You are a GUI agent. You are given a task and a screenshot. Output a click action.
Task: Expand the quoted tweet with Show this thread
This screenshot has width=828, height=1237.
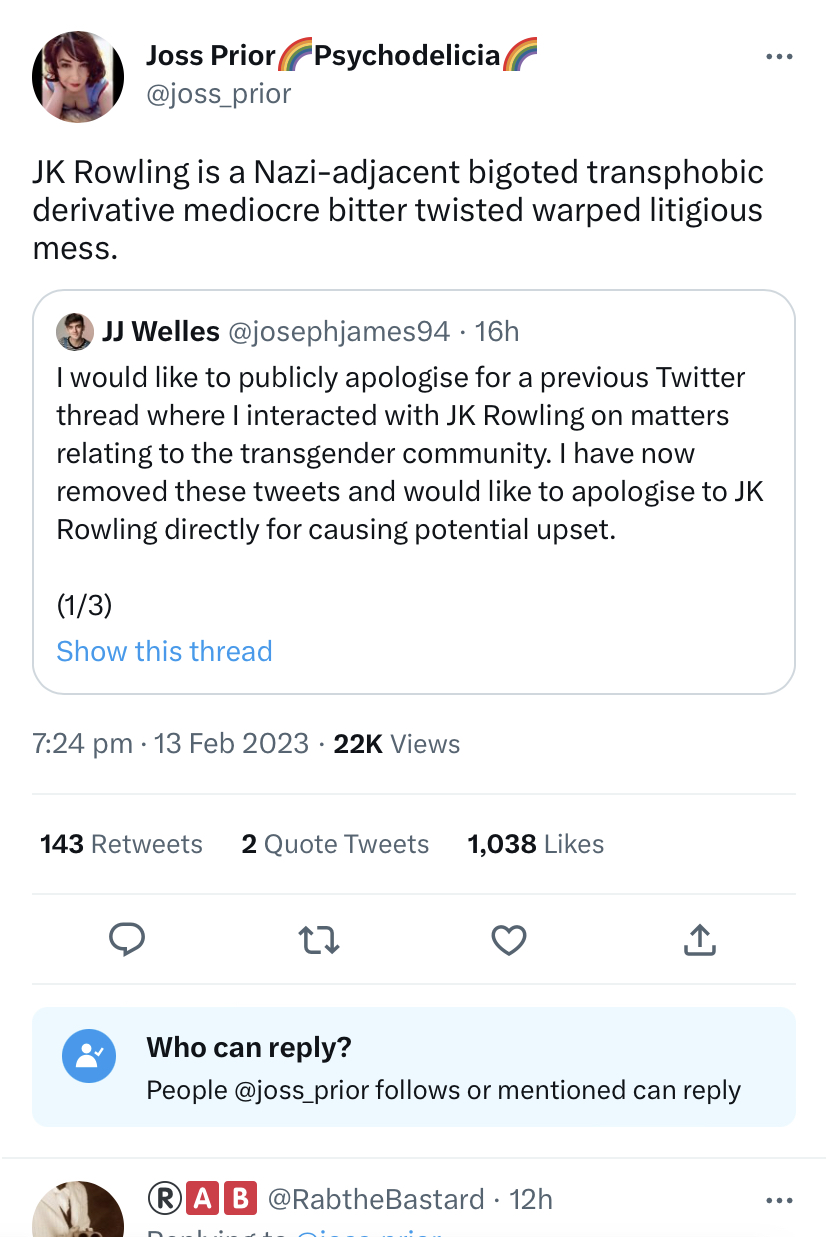(164, 651)
